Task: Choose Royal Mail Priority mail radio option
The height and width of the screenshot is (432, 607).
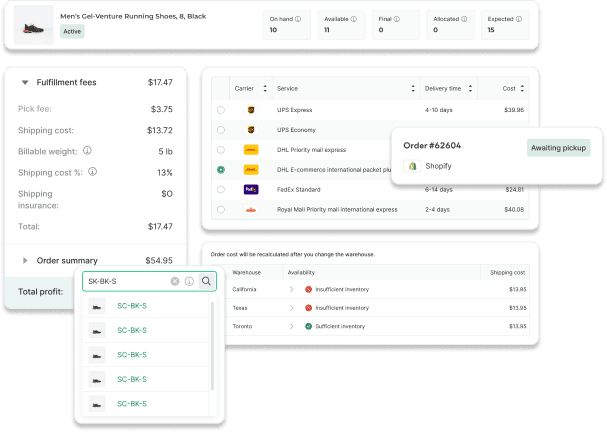Action: pos(220,210)
